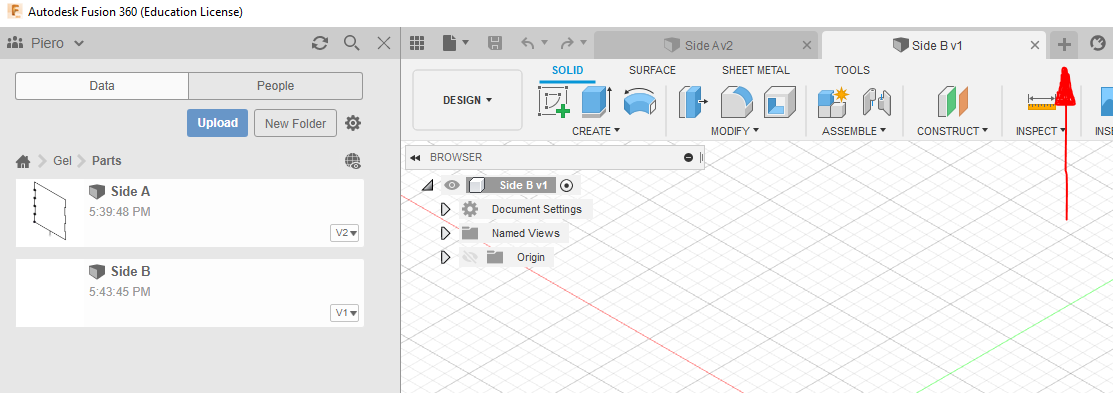
Task: Select the Revolve tool
Action: (640, 101)
